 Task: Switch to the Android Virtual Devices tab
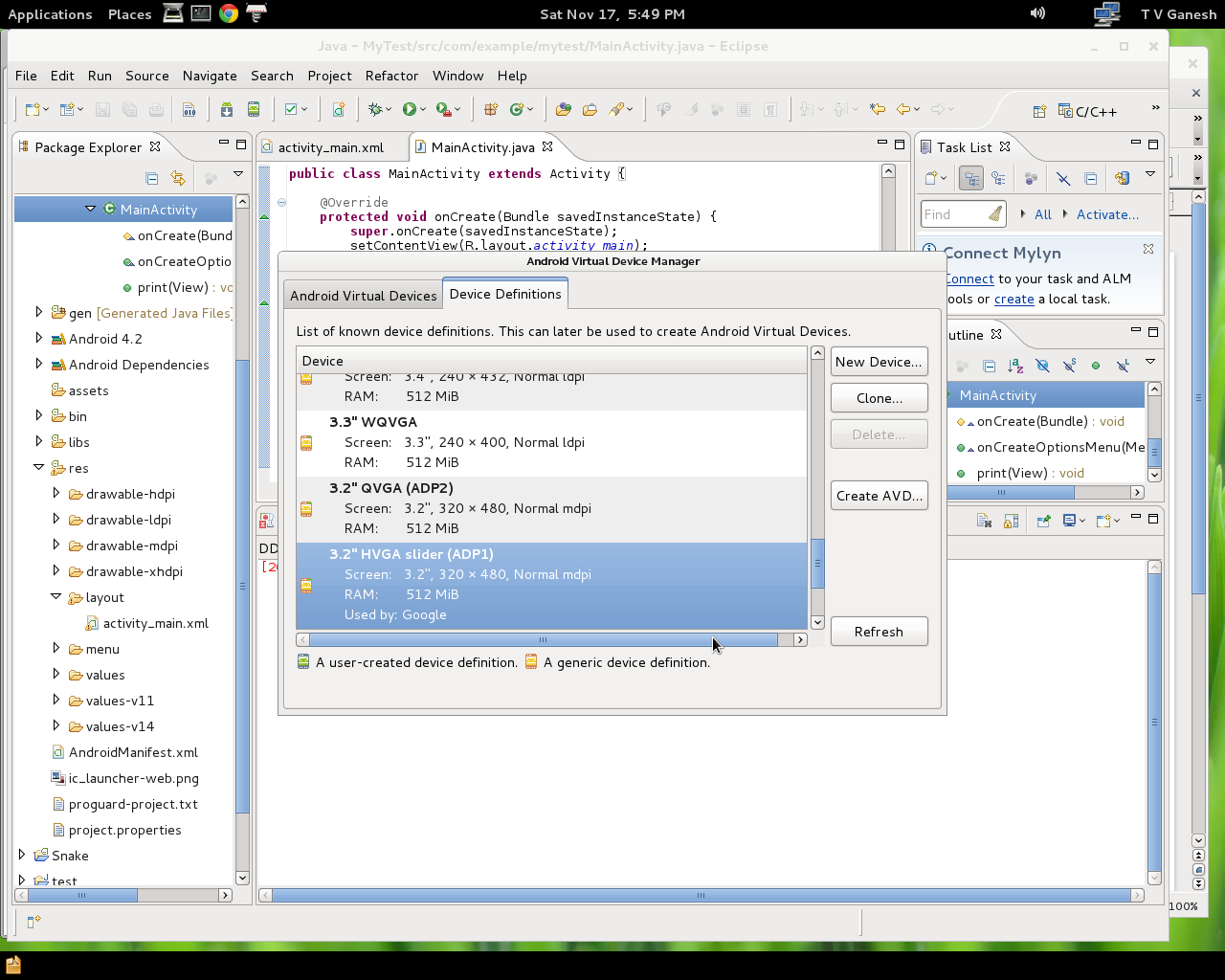pos(363,296)
